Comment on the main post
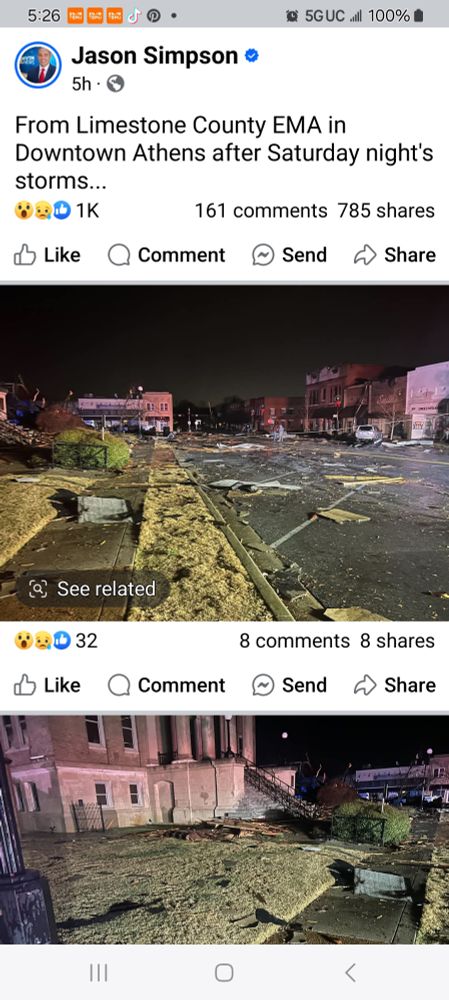The height and width of the screenshot is (1000, 449). tap(166, 255)
